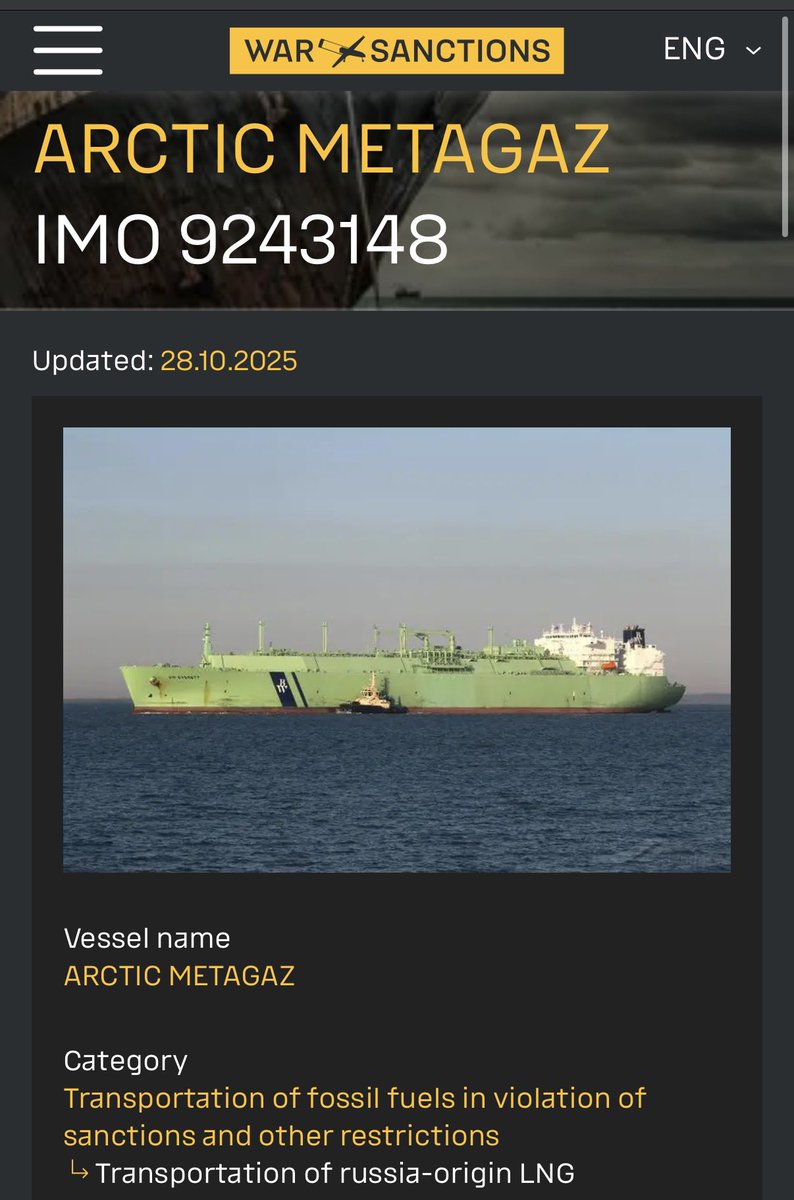Click the dark ship hull banner image
The image size is (794, 1200).
coord(397,200)
